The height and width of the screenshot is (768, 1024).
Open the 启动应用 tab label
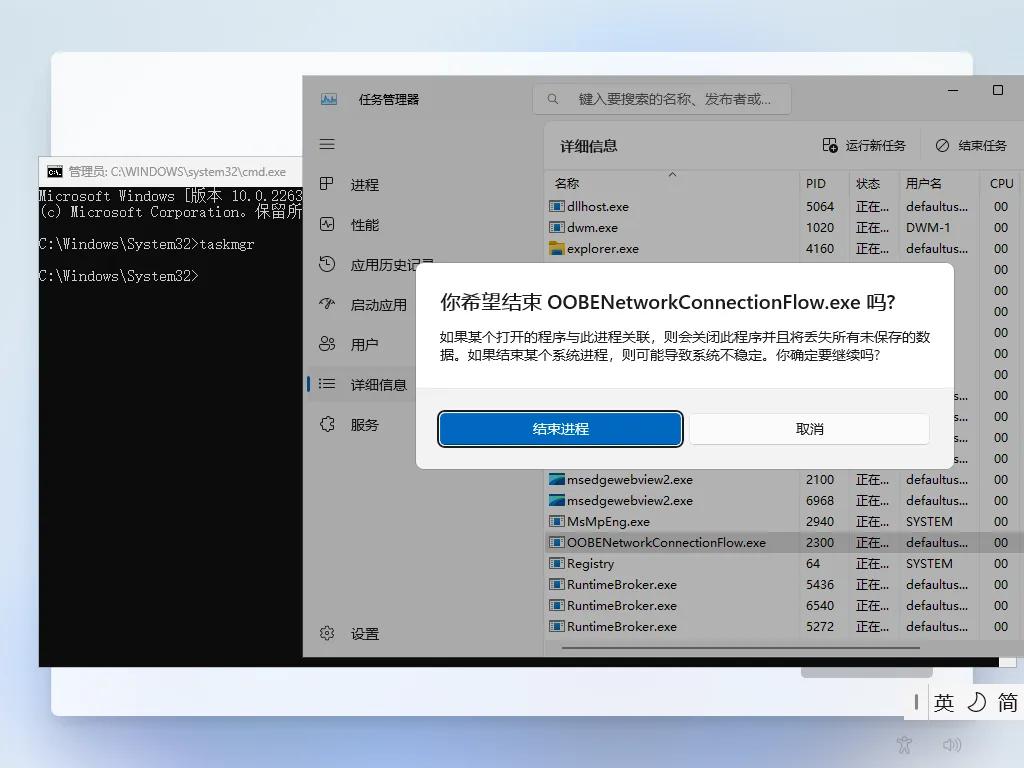[x=379, y=305]
